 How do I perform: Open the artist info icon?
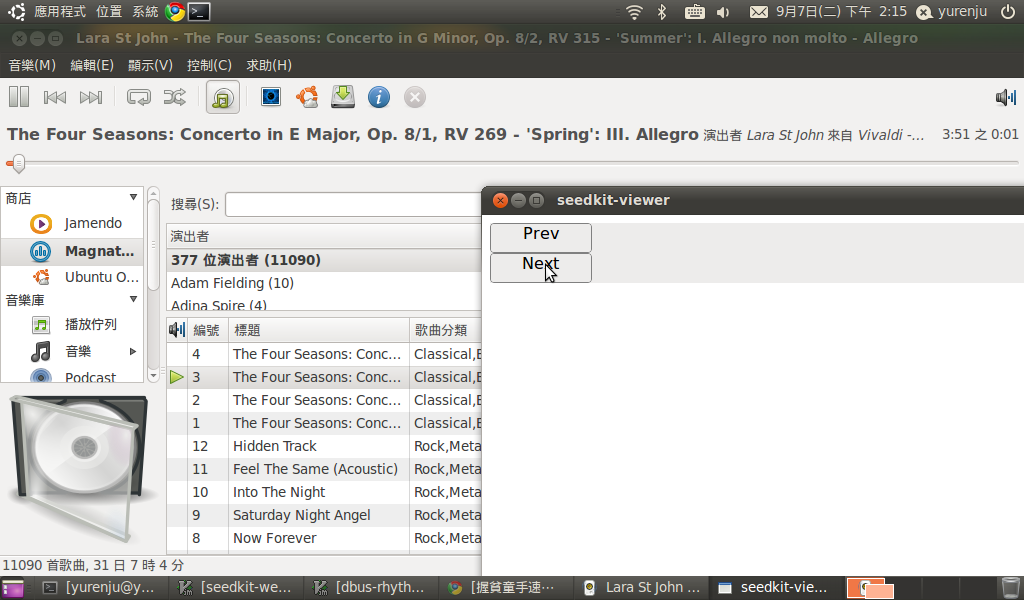pos(379,97)
